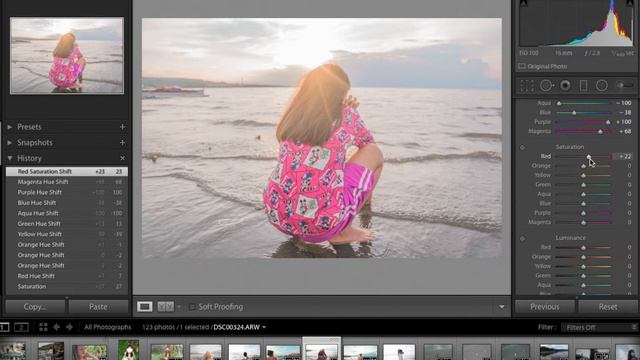Click the Orange saturation slider handle

583,166
